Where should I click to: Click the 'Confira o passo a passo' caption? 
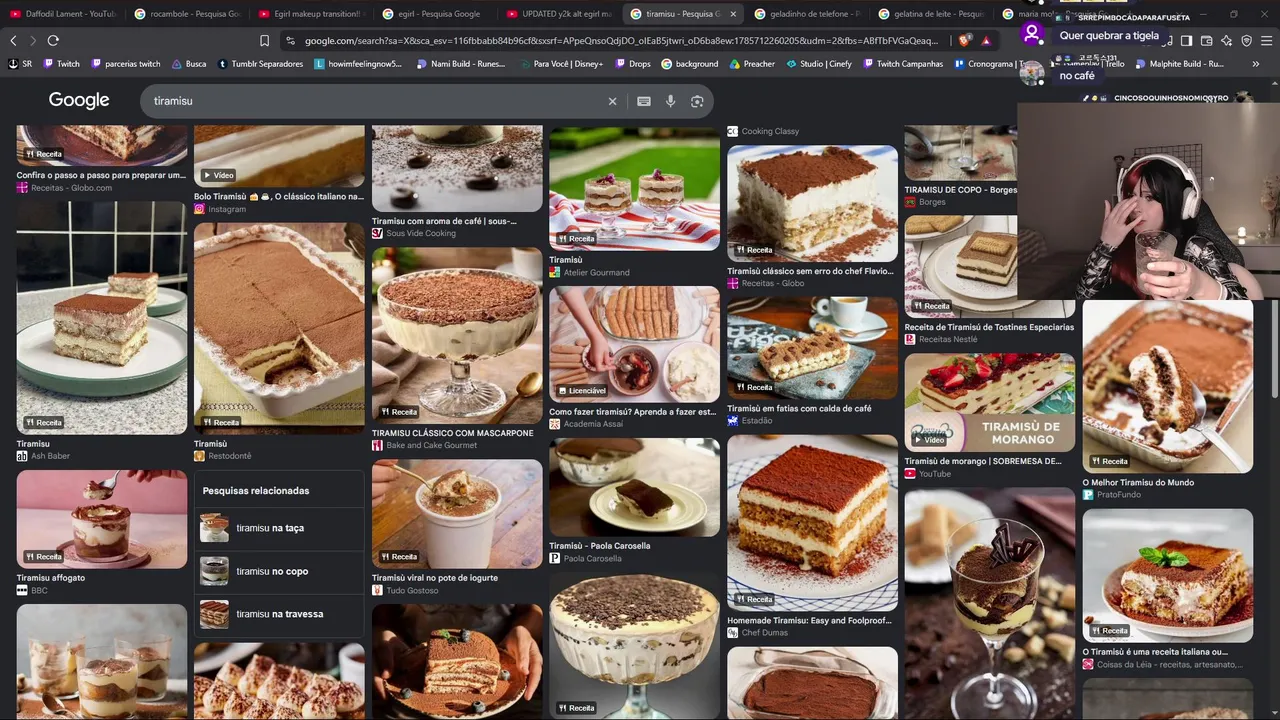point(101,175)
